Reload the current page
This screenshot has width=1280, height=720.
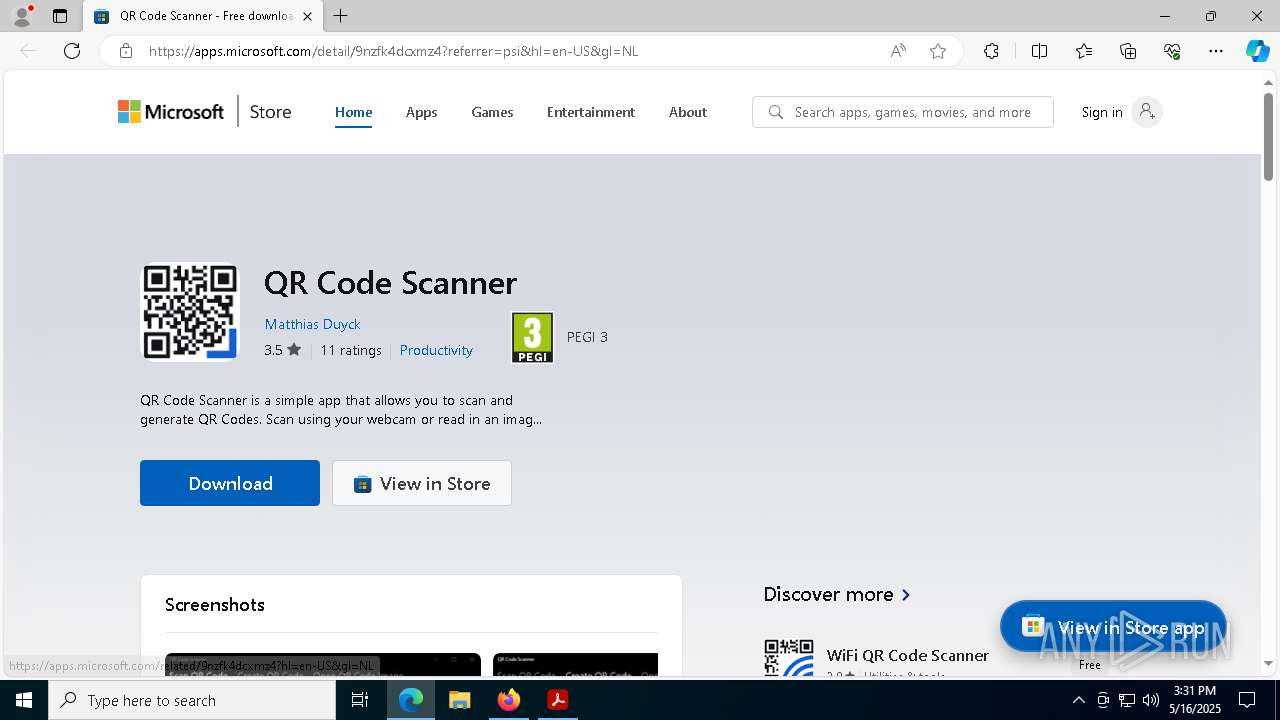click(72, 51)
